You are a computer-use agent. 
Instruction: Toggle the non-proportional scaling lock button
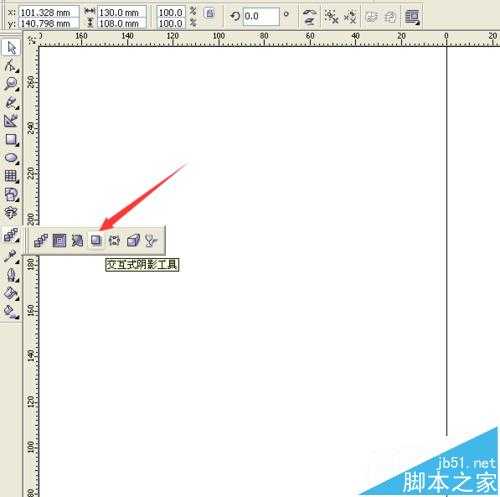point(210,14)
